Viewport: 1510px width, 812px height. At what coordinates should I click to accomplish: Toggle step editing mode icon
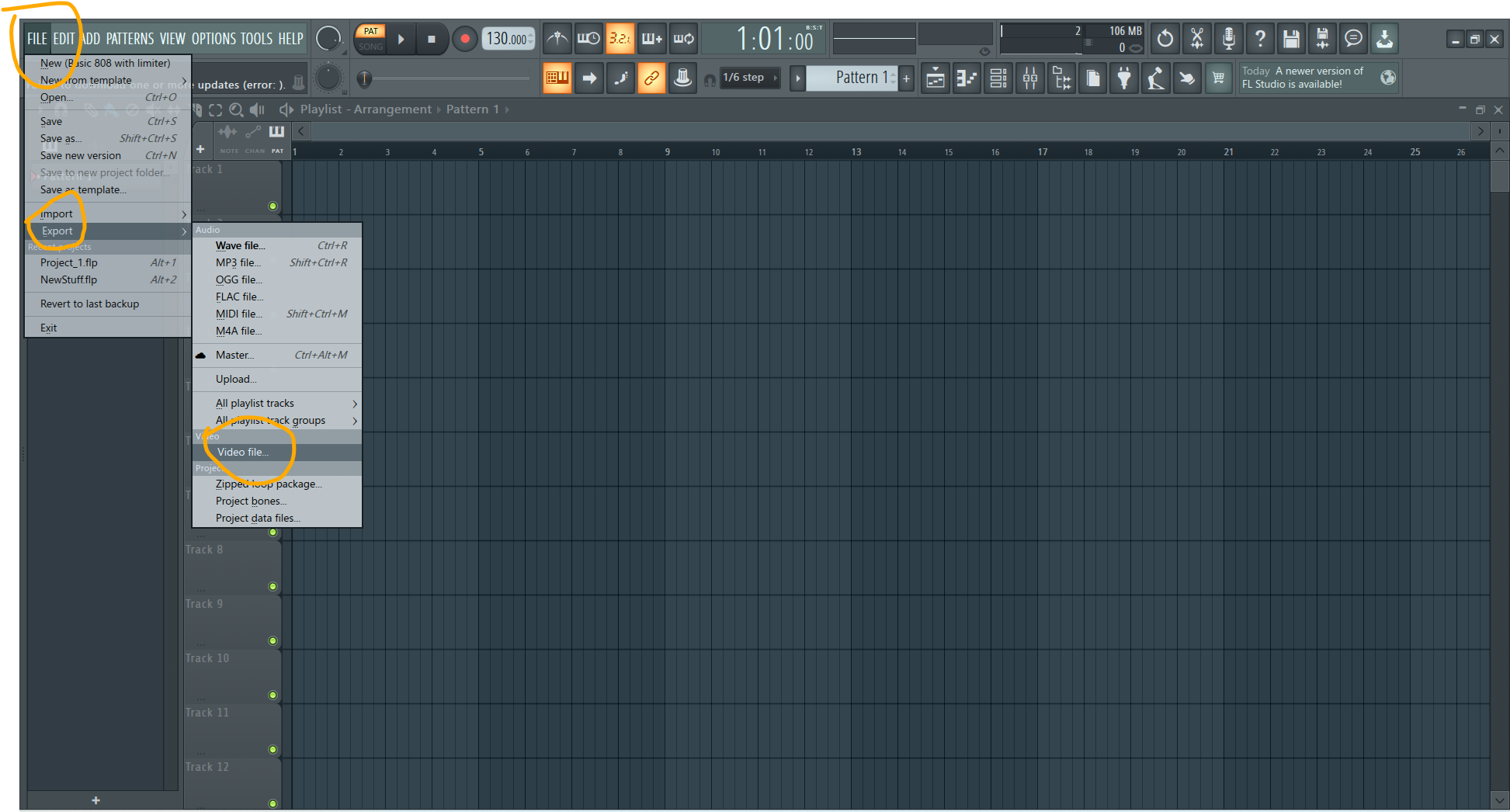click(620, 78)
